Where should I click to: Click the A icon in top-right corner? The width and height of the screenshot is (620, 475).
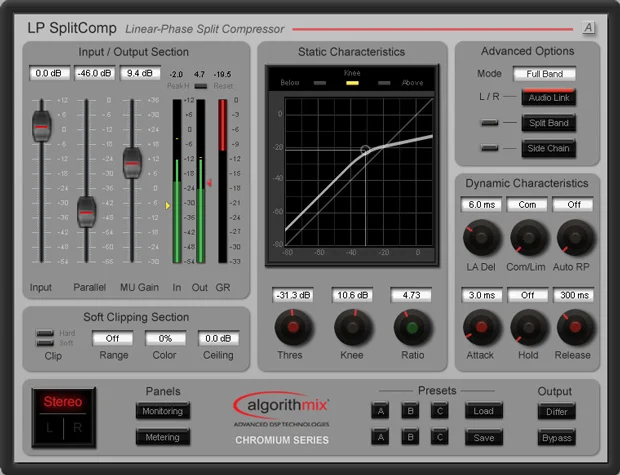tap(588, 28)
